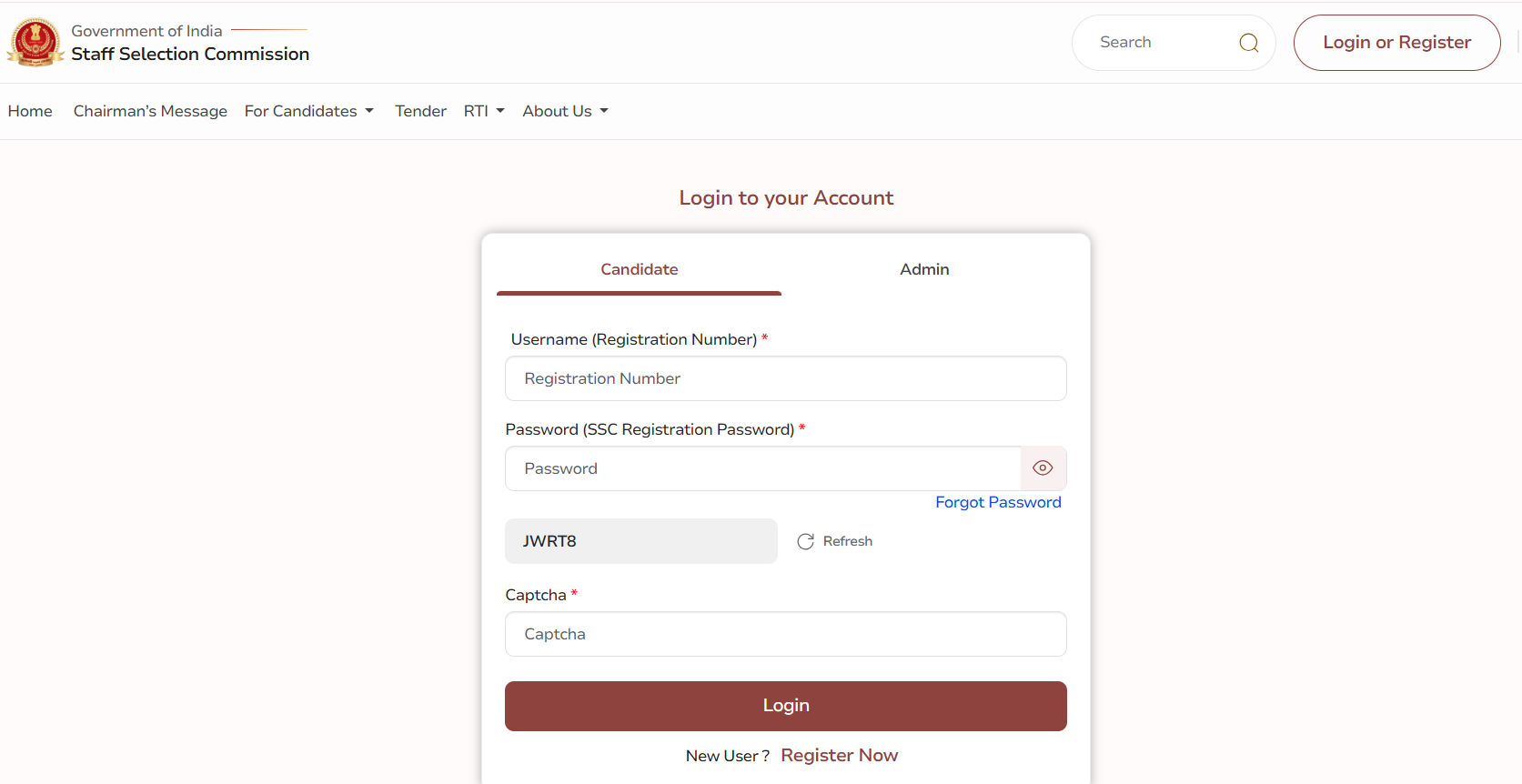The height and width of the screenshot is (784, 1522).
Task: Follow the Forgot Password link
Action: tap(998, 502)
